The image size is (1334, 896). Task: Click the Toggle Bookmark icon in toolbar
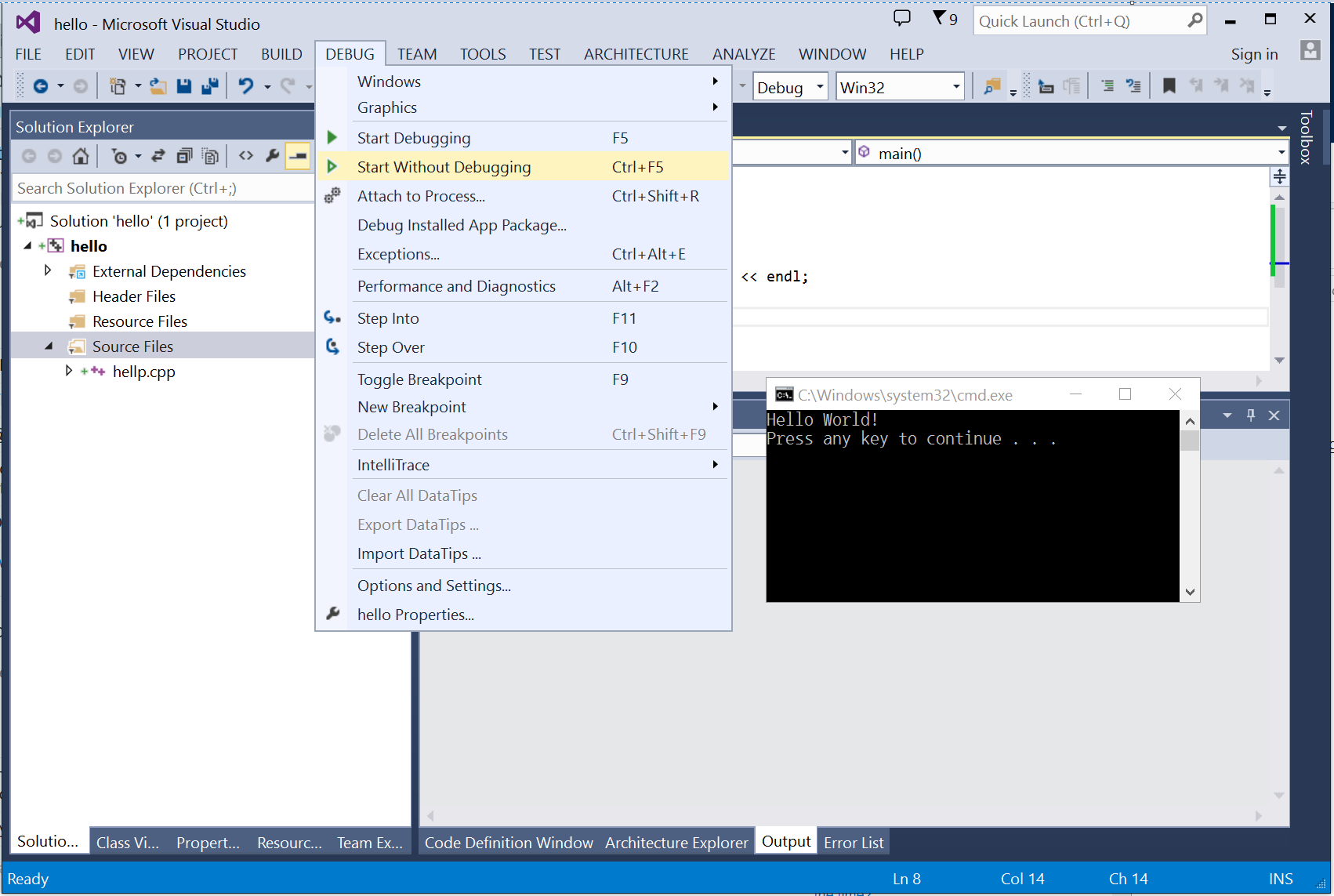coord(1169,86)
